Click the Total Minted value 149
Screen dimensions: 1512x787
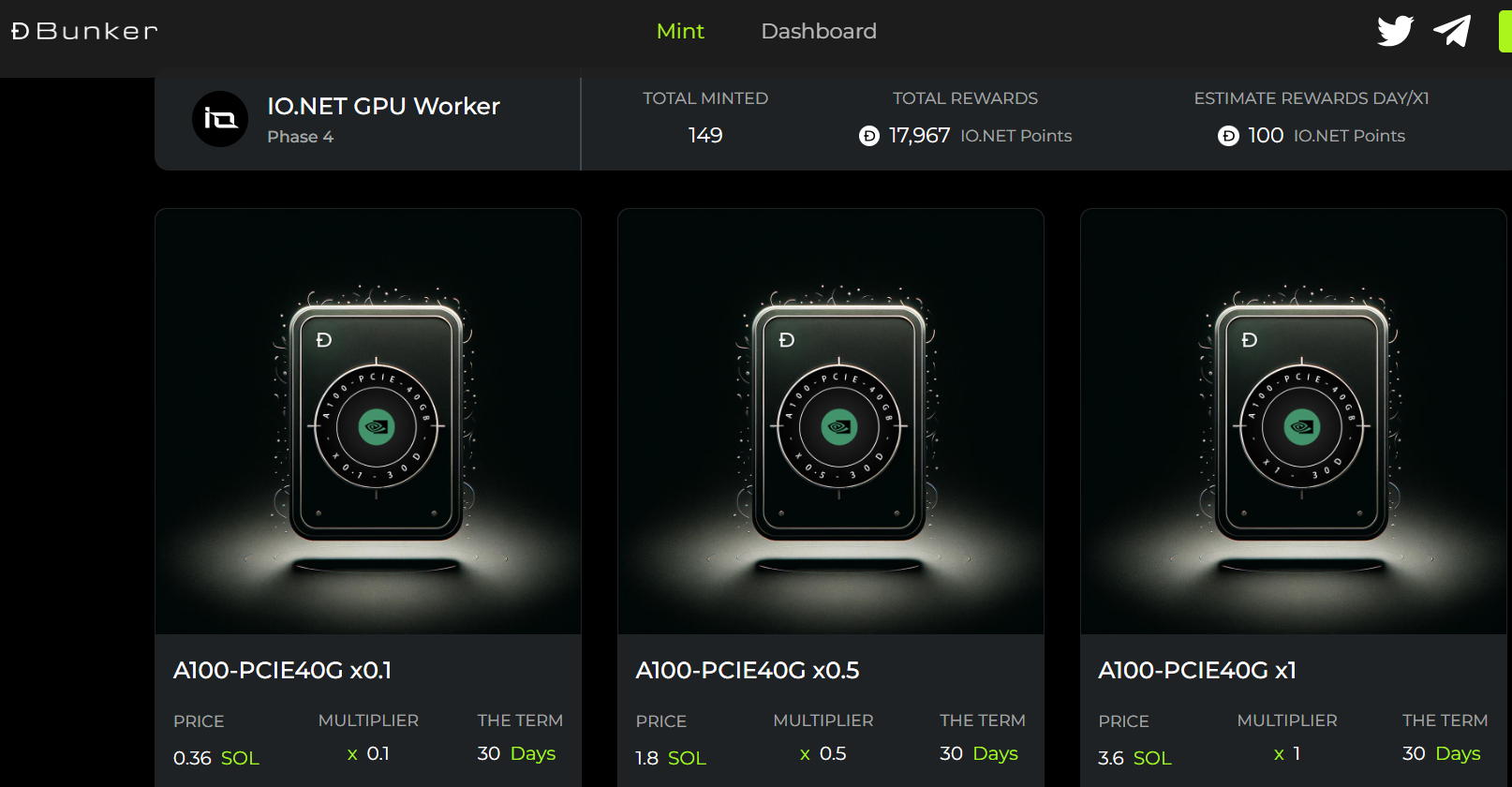click(x=705, y=135)
